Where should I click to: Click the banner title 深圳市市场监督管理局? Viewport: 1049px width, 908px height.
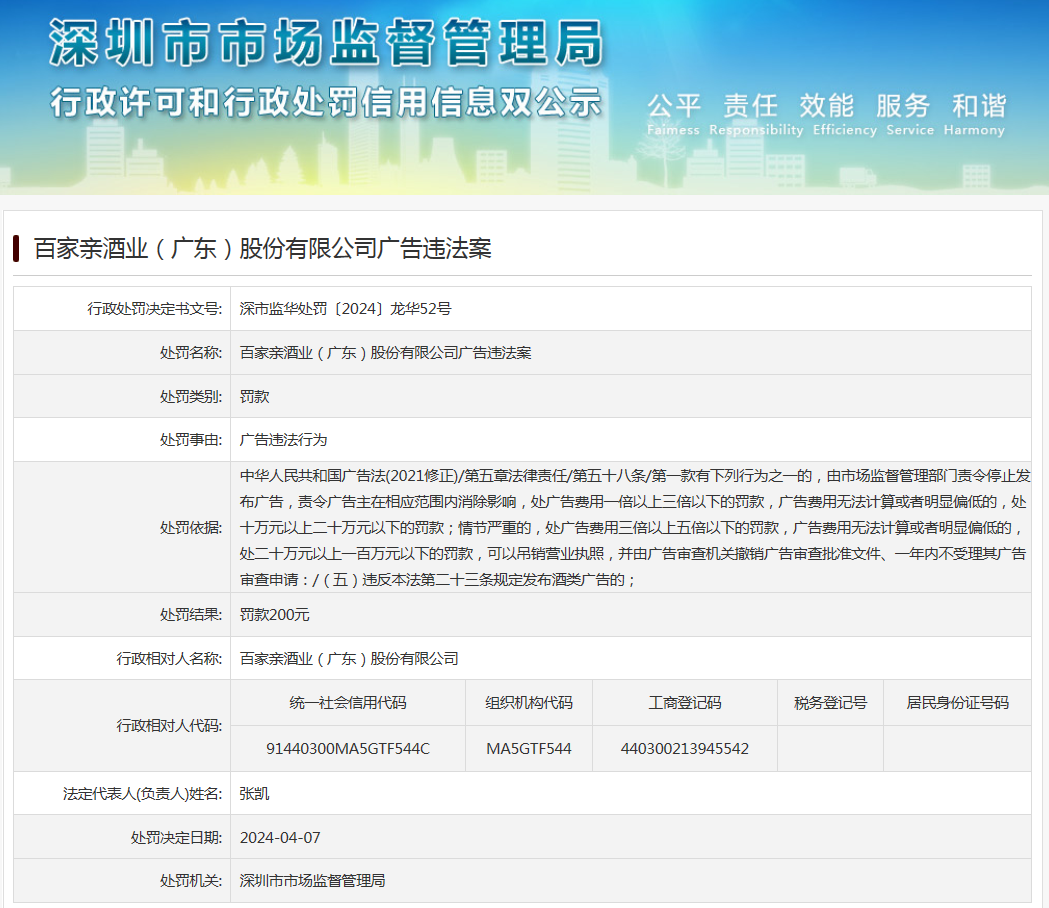coord(326,43)
